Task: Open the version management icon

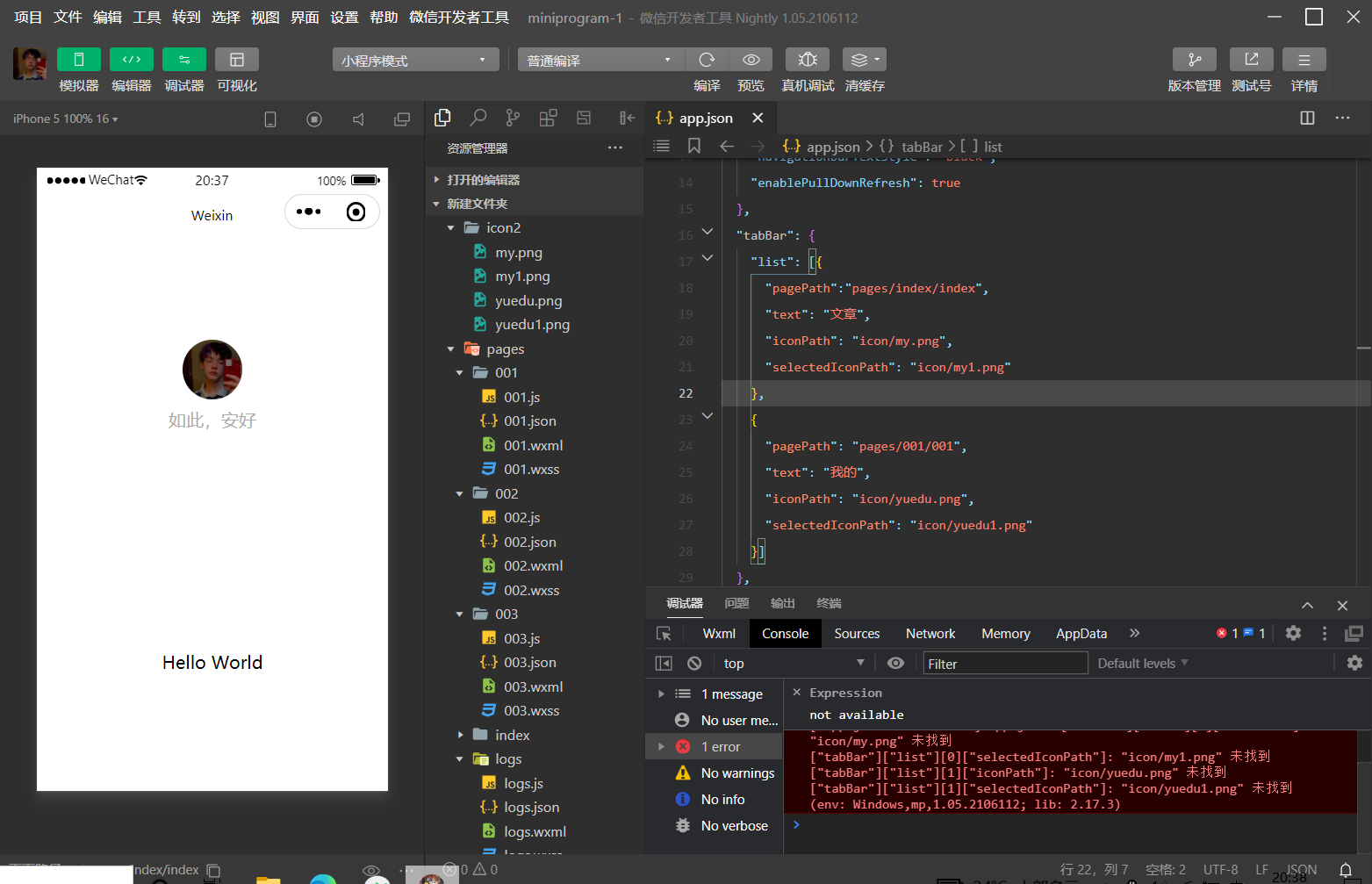Action: [1194, 60]
